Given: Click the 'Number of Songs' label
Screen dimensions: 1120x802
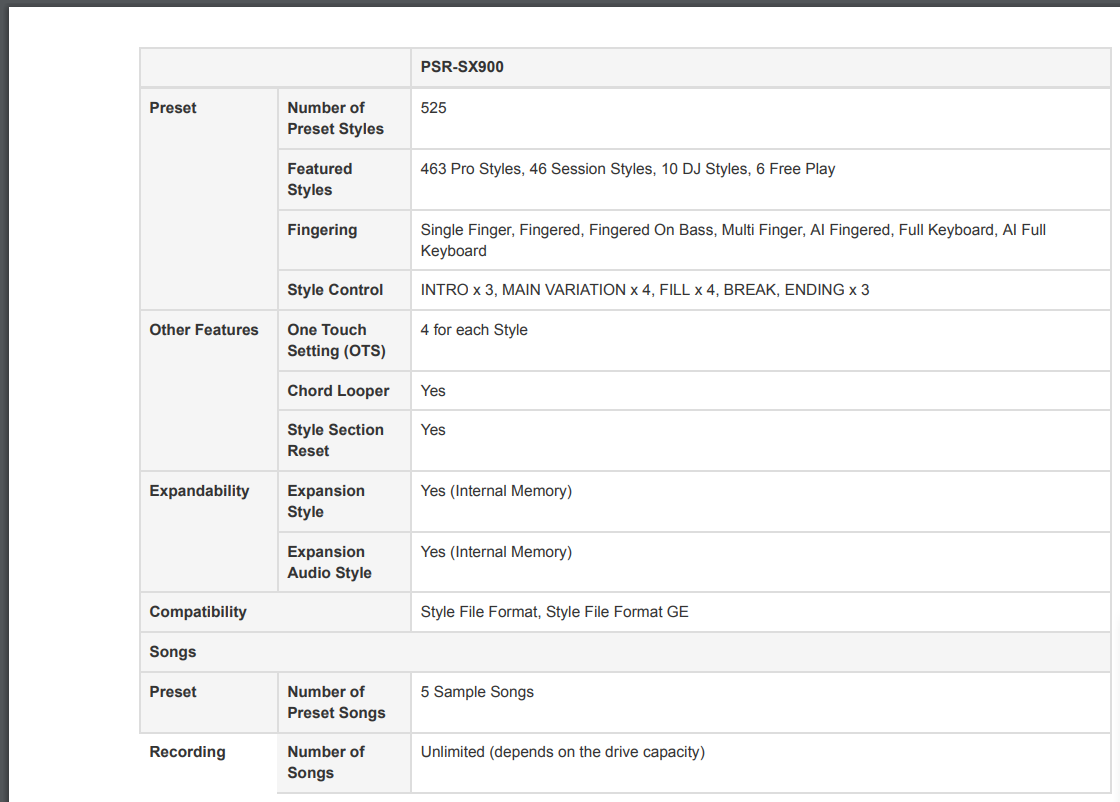Looking at the screenshot, I should point(326,763).
